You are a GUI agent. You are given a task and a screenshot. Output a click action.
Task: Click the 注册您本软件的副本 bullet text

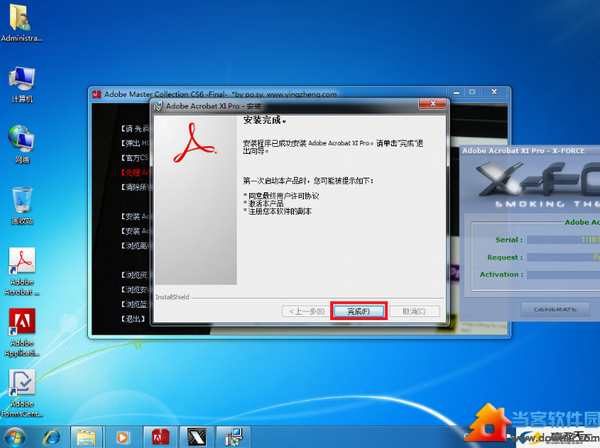pos(280,211)
